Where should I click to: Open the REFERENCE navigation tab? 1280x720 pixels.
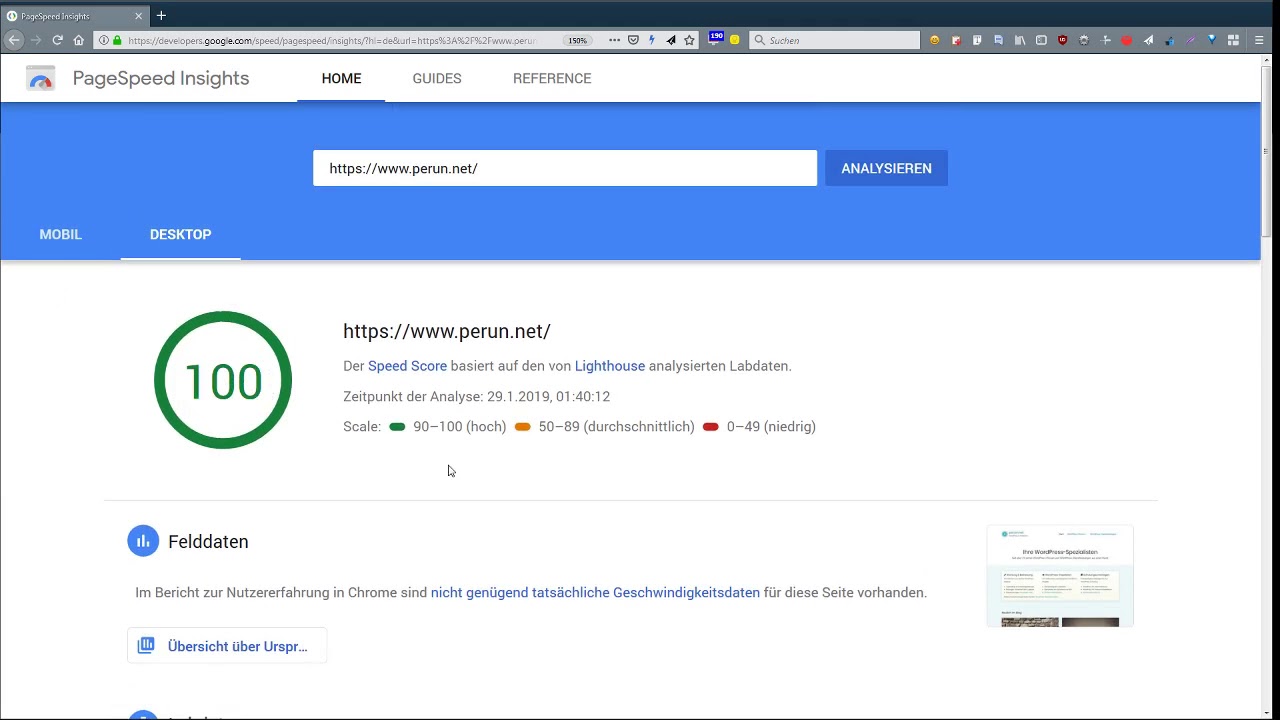click(552, 78)
